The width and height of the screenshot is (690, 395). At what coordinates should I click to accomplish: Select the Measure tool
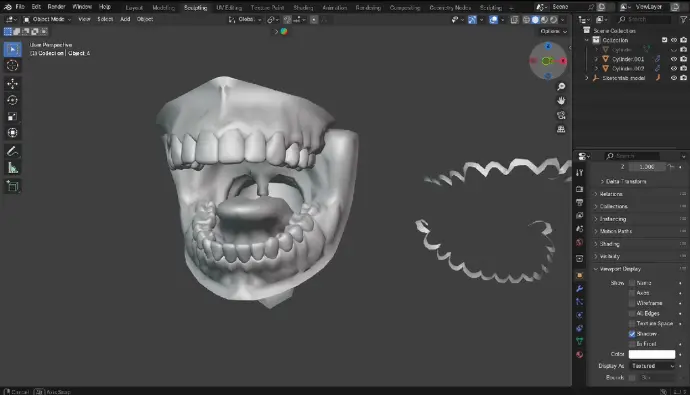pyautogui.click(x=12, y=168)
